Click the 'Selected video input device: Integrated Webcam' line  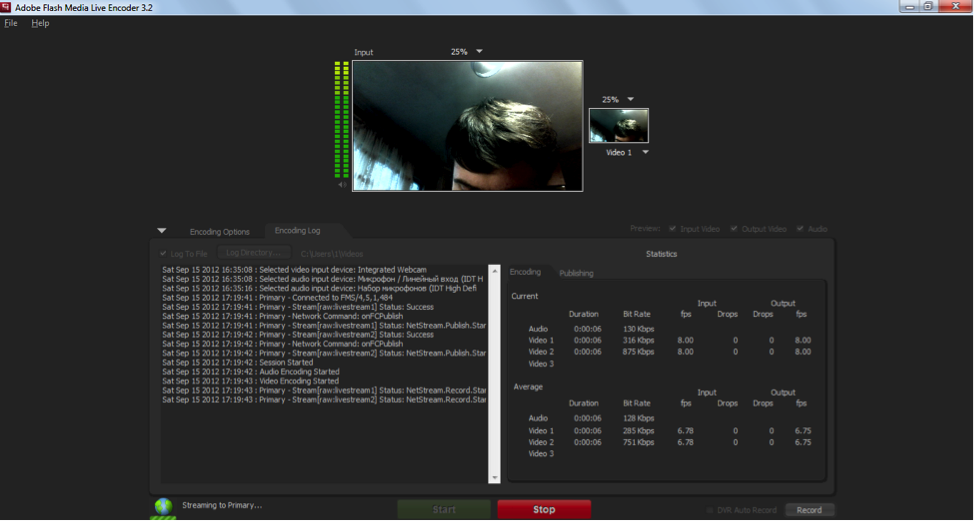tap(294, 270)
